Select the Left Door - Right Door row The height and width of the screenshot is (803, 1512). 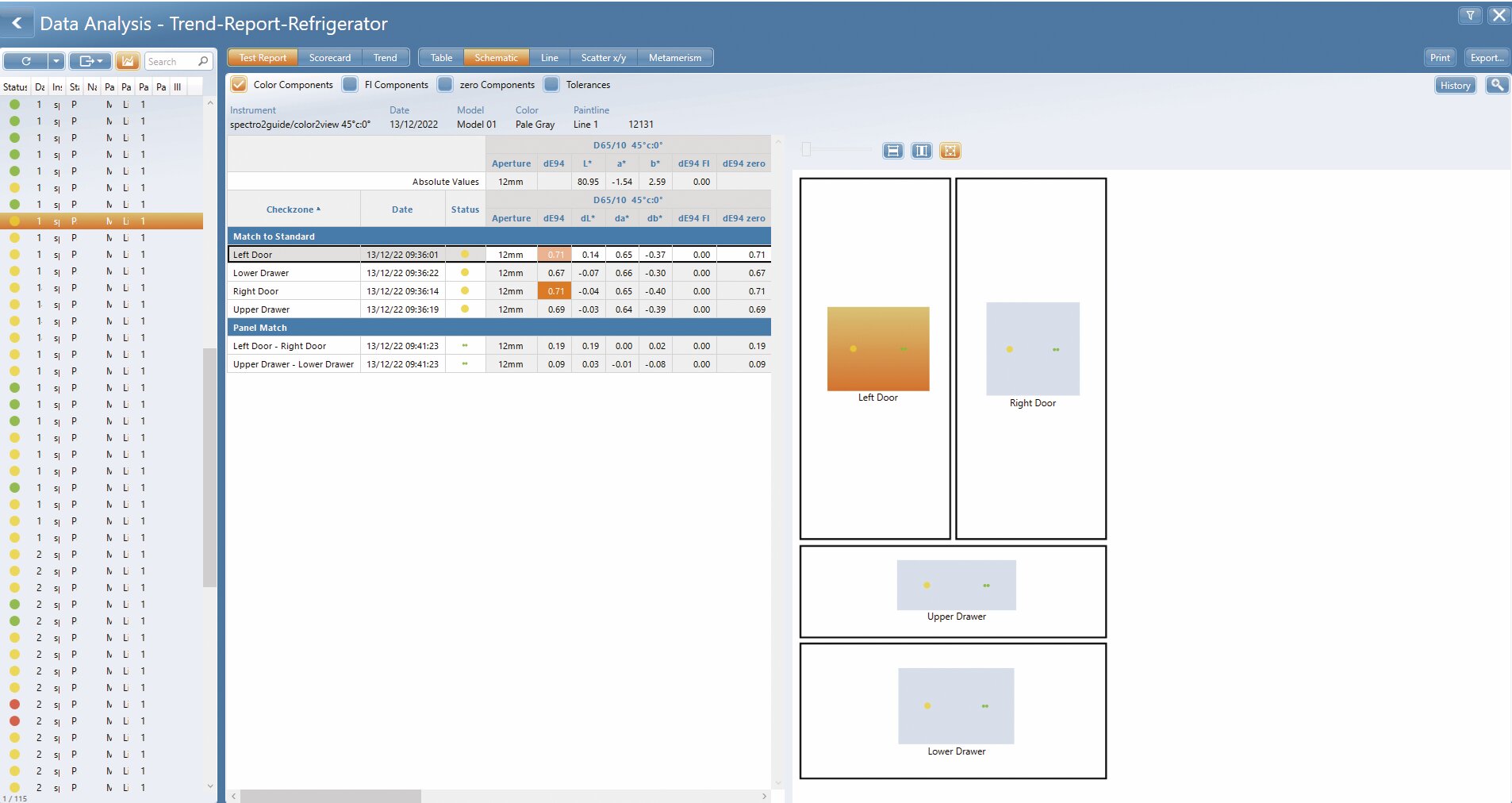pos(499,346)
